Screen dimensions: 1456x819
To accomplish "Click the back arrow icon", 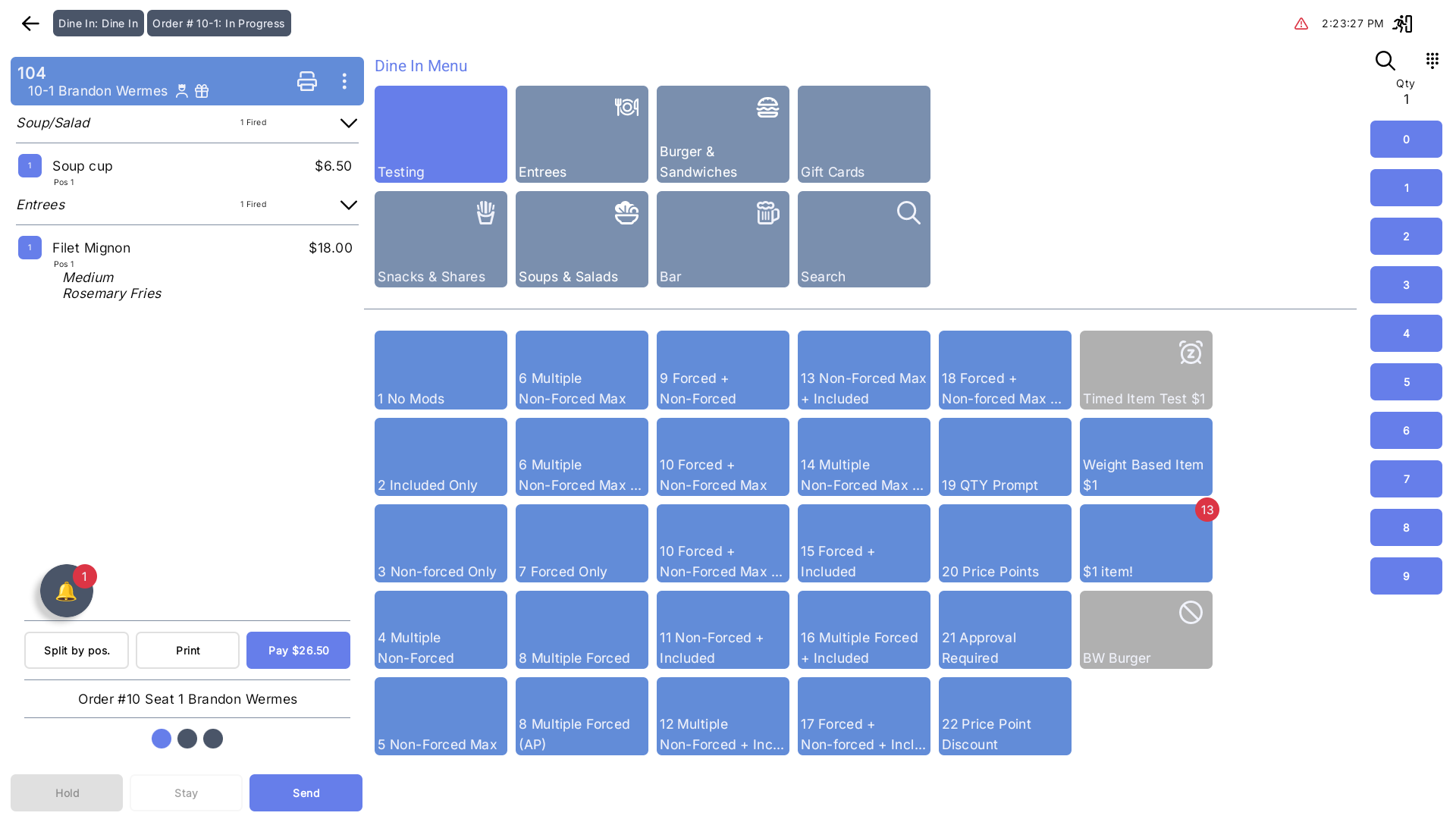I will (30, 24).
